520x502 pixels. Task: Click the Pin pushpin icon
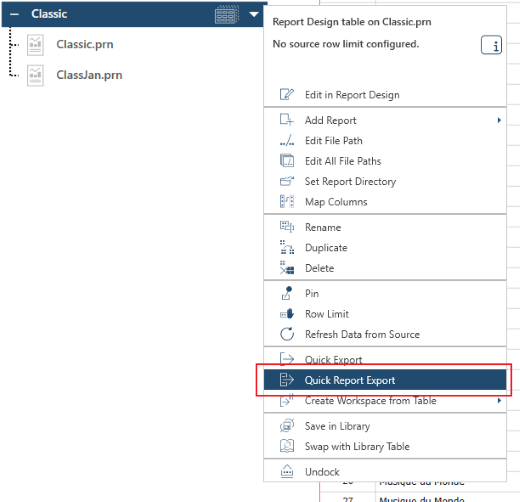click(x=287, y=293)
